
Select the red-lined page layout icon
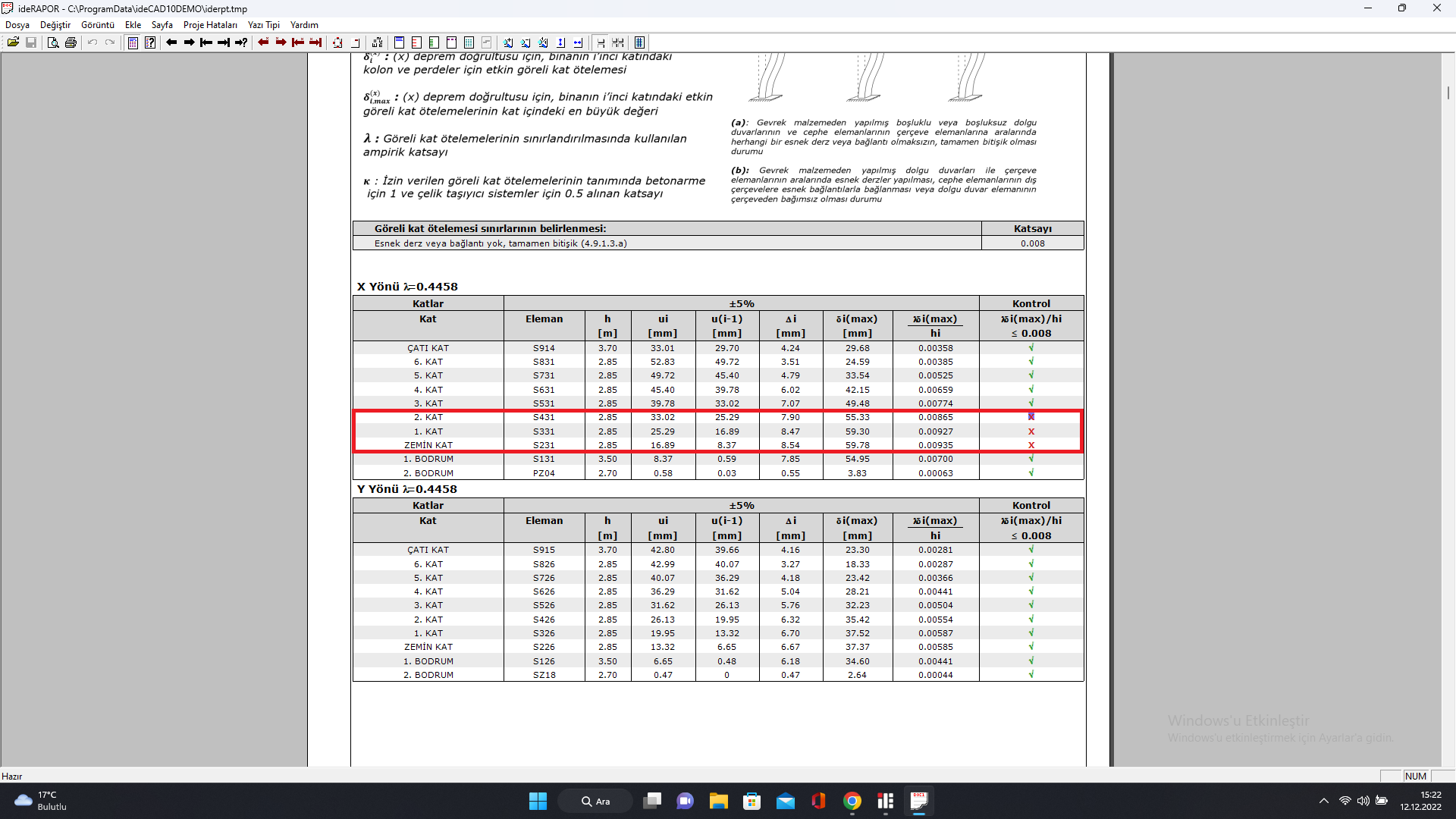coord(416,42)
